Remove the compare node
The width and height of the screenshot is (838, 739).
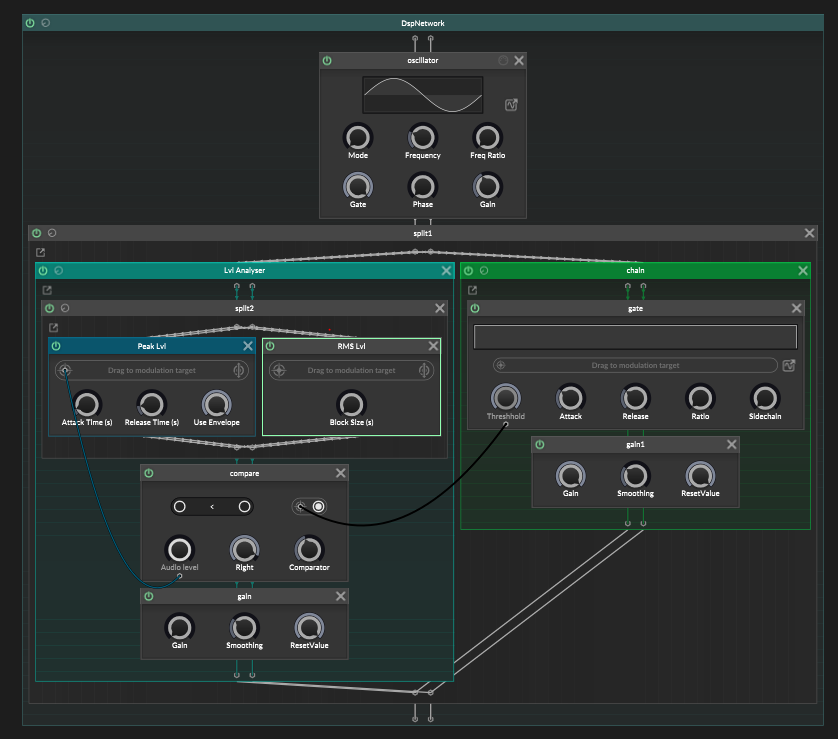pyautogui.click(x=340, y=473)
